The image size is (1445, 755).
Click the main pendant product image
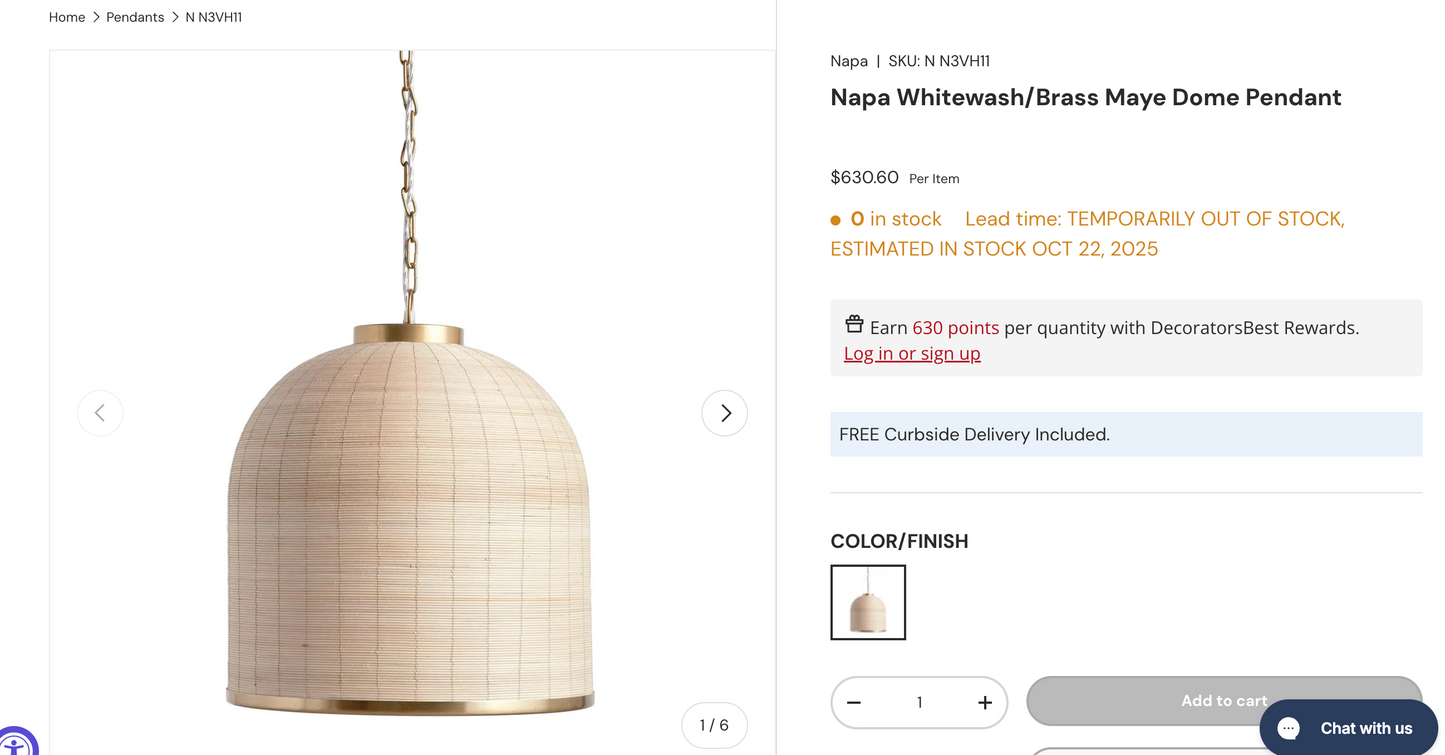(410, 500)
